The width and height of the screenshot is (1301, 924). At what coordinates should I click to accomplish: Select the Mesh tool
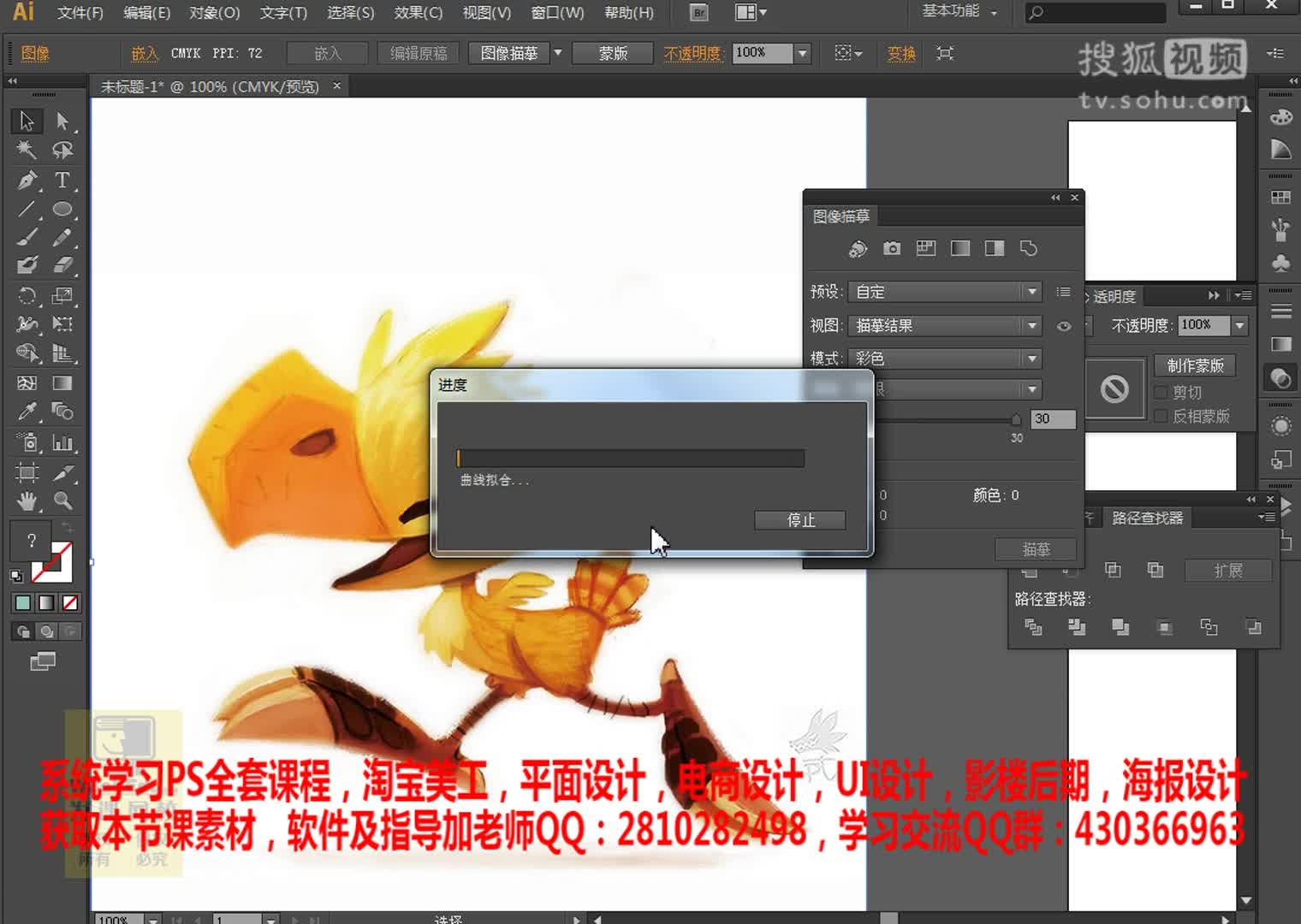27,382
